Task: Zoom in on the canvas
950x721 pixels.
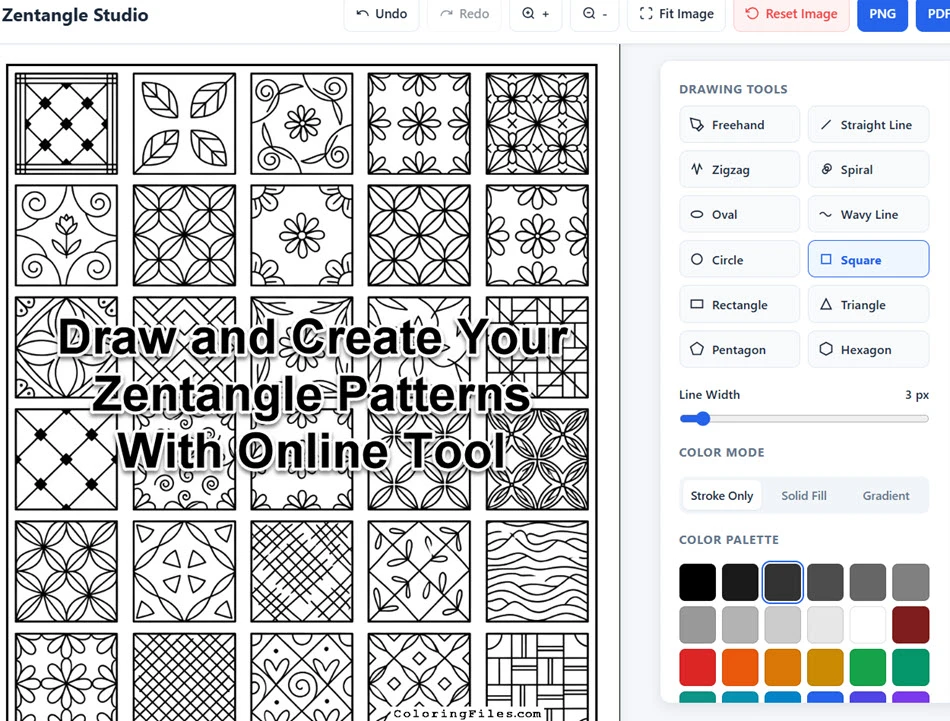Action: pos(536,14)
